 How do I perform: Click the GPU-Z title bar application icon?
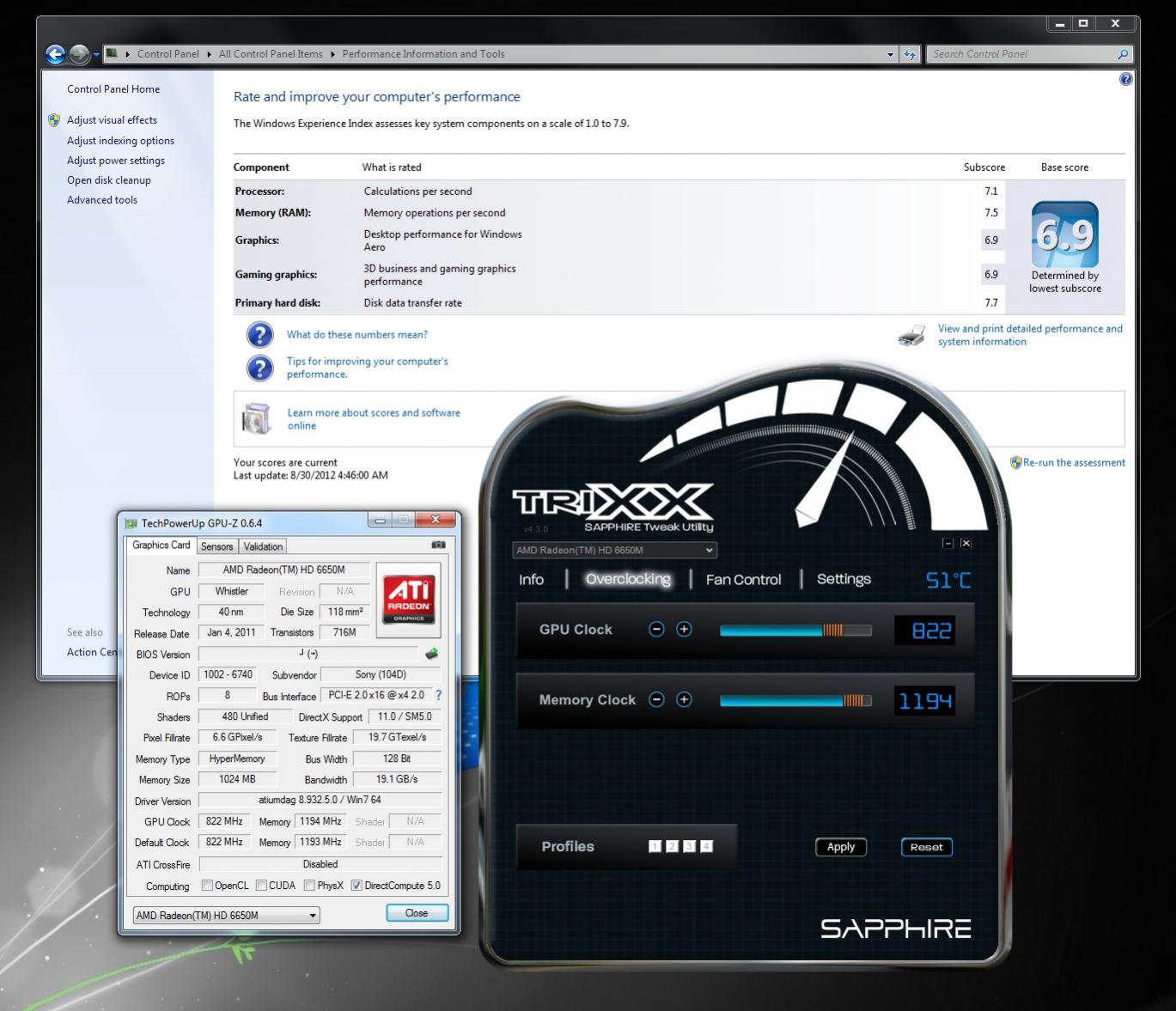(131, 523)
